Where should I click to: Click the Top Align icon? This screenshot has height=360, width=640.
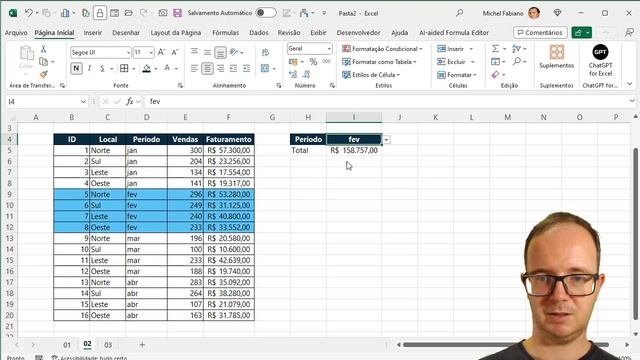[194, 52]
